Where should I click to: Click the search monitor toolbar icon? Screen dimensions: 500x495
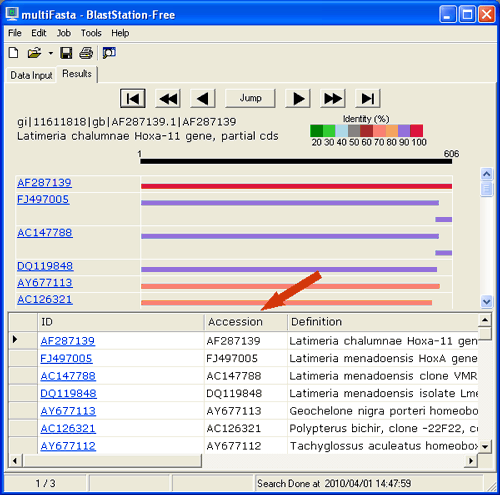tap(109, 53)
